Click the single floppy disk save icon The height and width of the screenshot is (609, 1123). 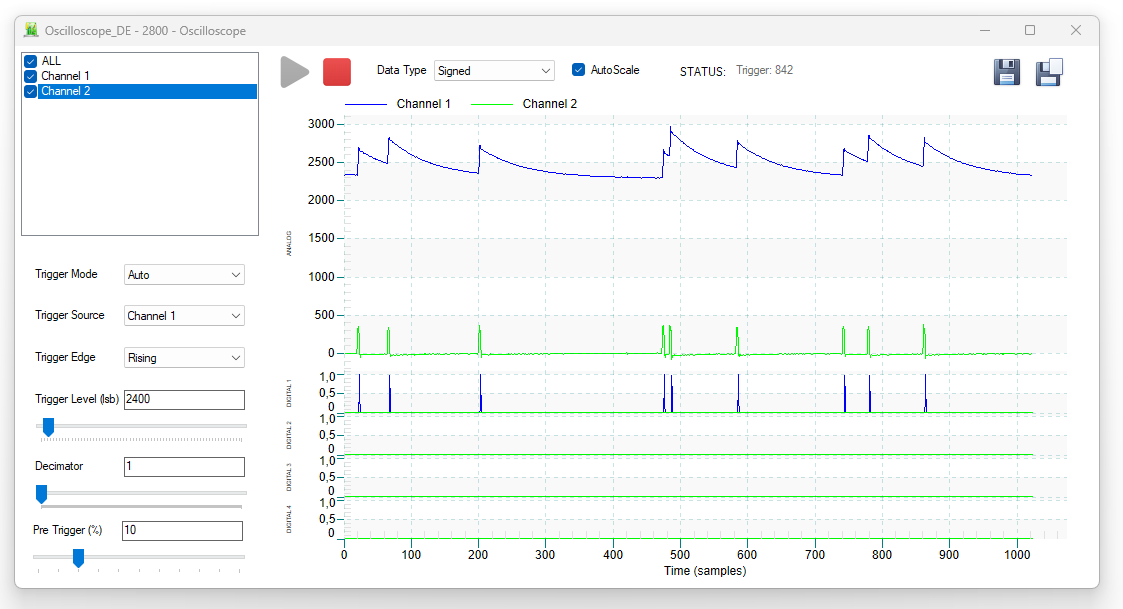(1006, 72)
